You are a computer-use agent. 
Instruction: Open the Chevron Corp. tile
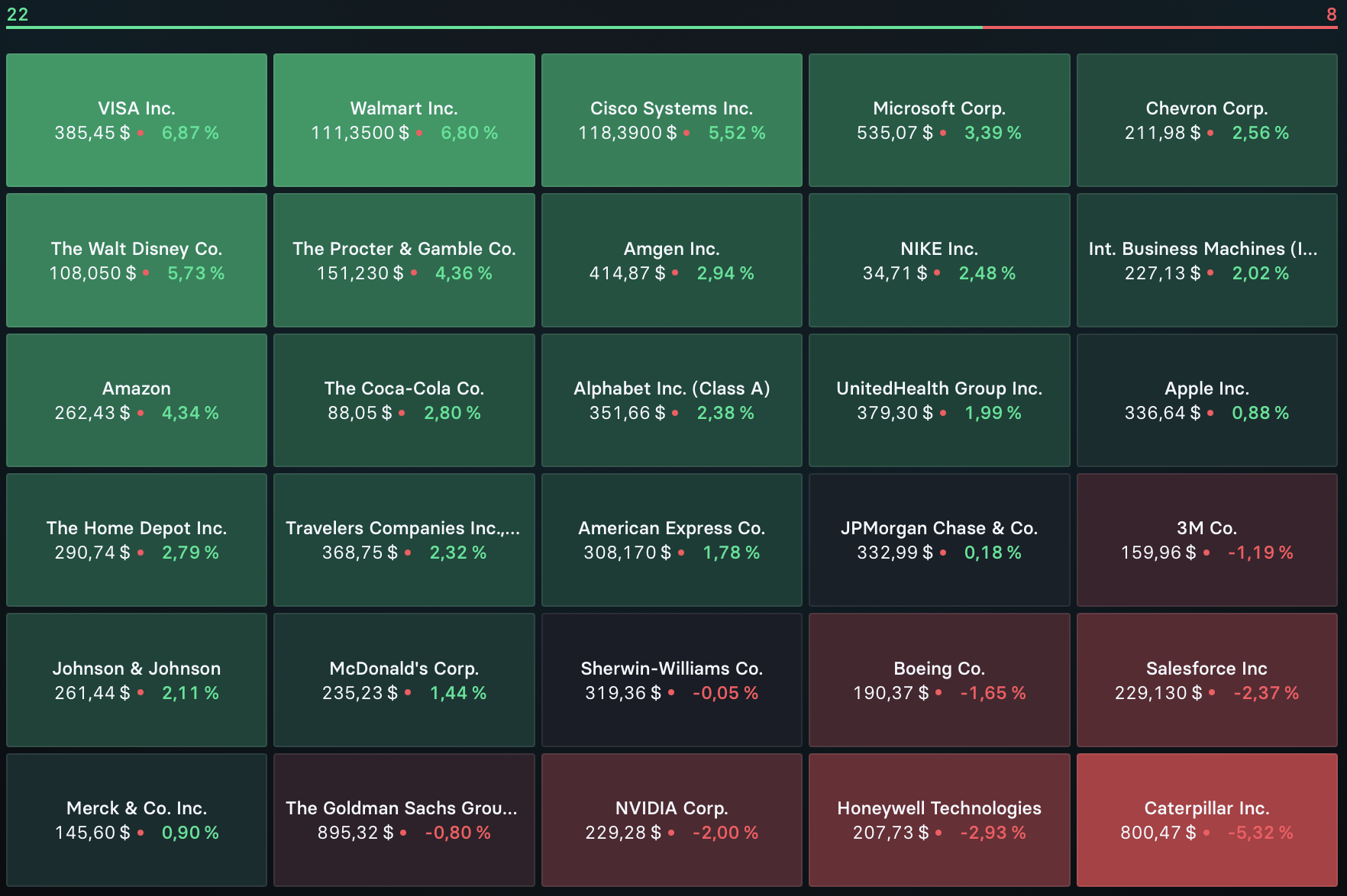point(1207,120)
